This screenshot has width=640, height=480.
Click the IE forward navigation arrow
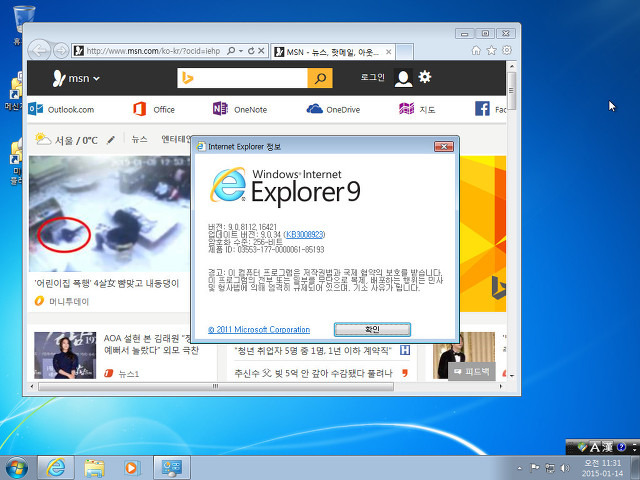(61, 51)
